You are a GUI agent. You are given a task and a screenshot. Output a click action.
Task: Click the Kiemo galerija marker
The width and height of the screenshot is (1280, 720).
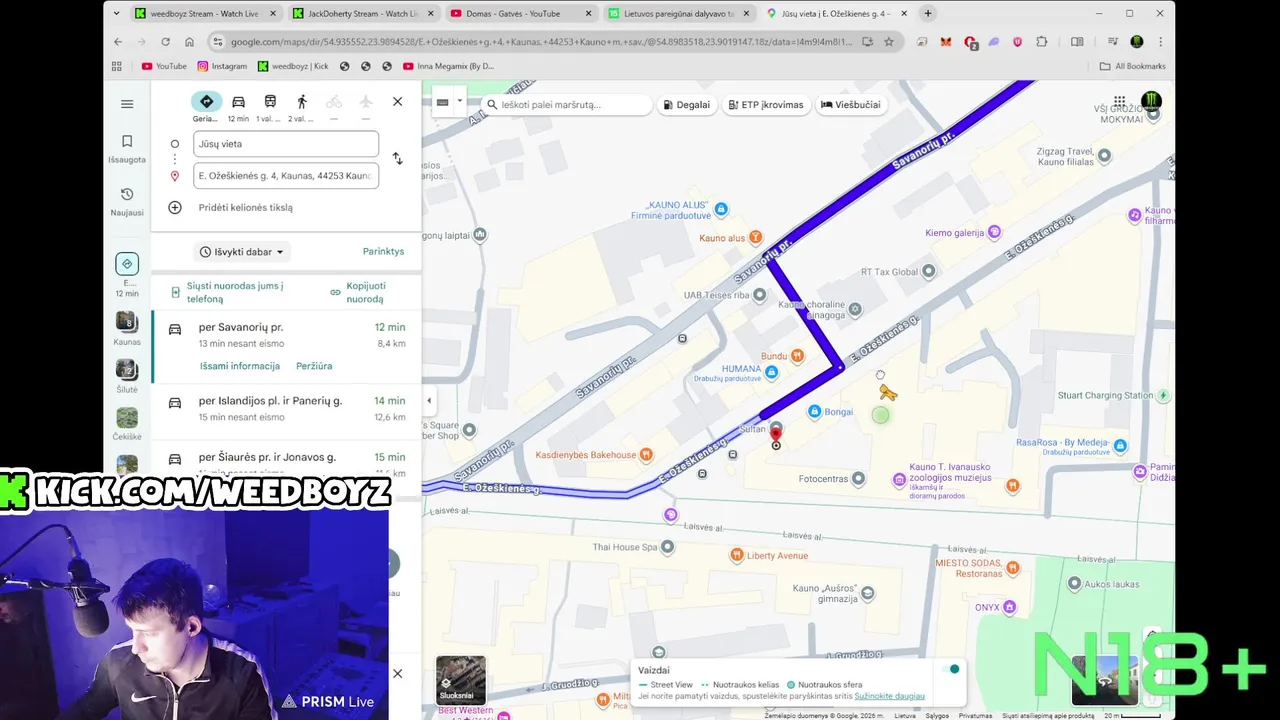(994, 232)
